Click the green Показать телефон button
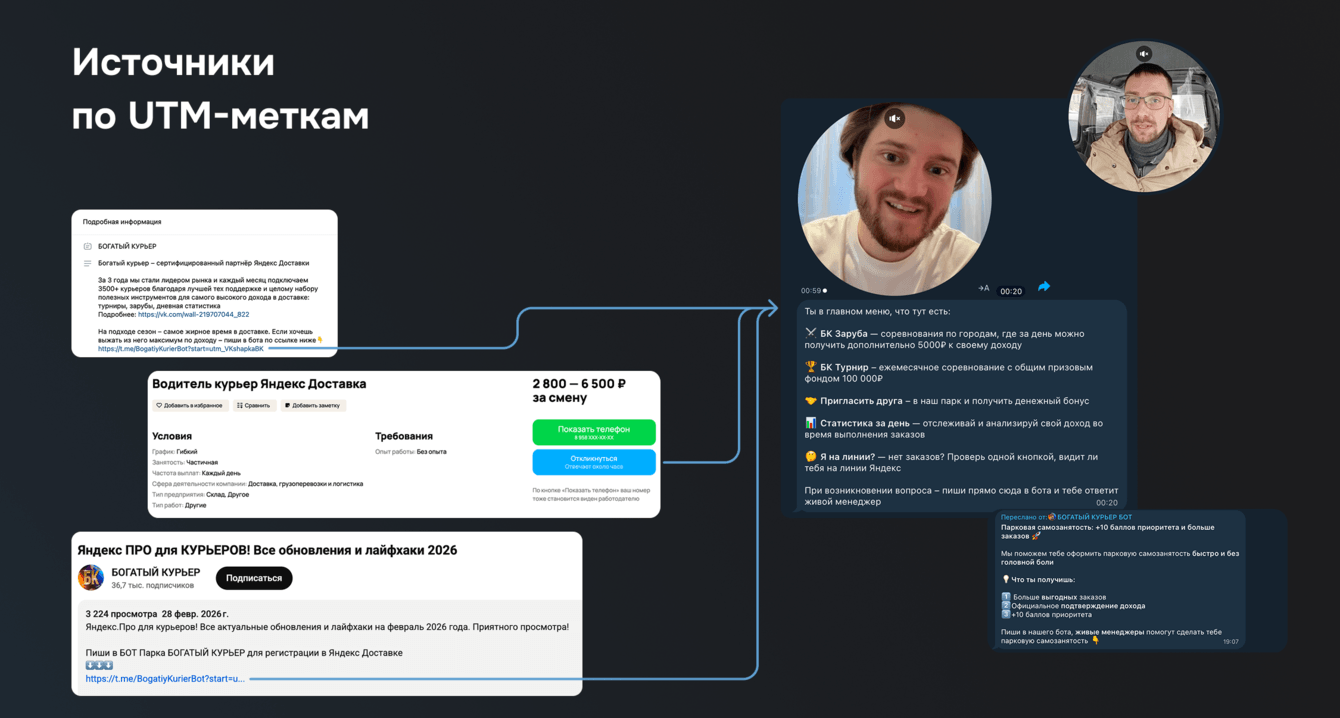The width and height of the screenshot is (1340, 718). [x=594, y=432]
